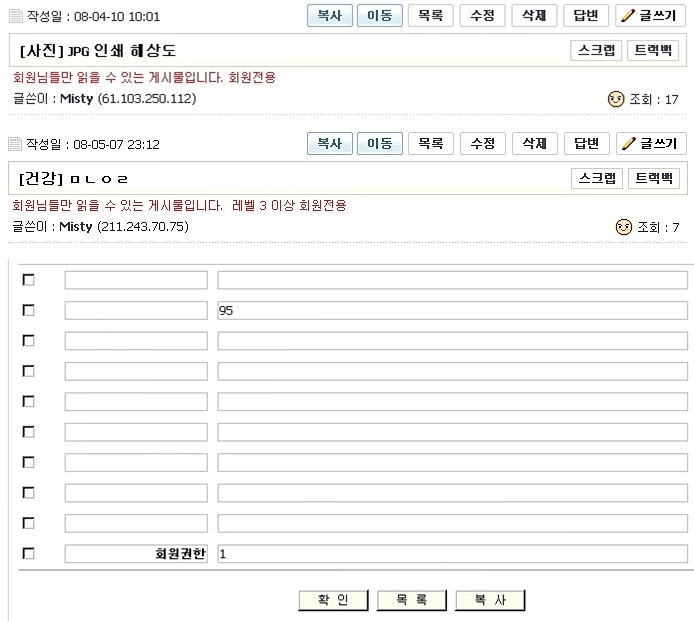Click the 회원권한 name field

136,554
